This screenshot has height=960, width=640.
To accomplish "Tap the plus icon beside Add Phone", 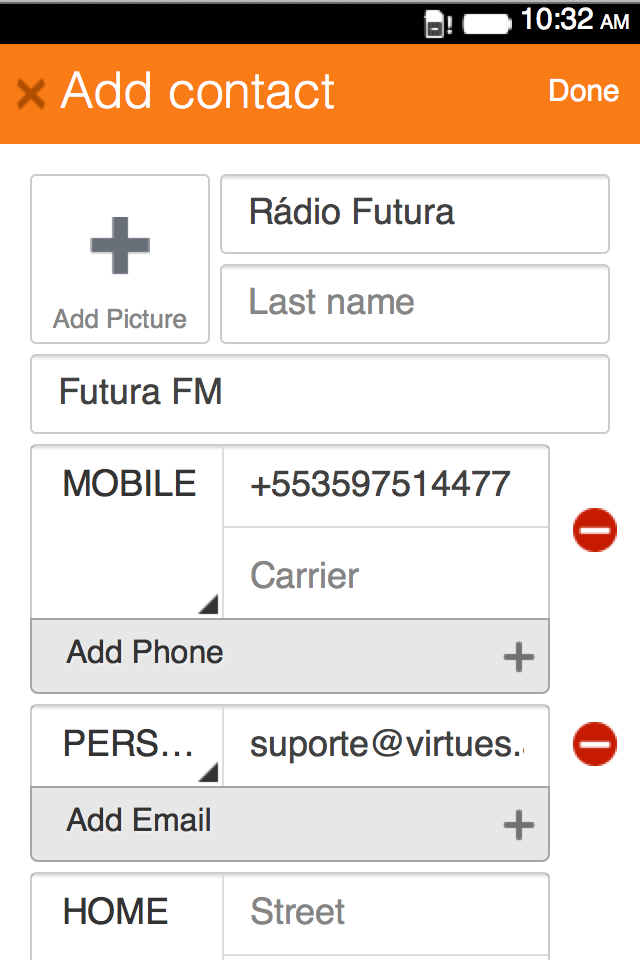I will 518,657.
